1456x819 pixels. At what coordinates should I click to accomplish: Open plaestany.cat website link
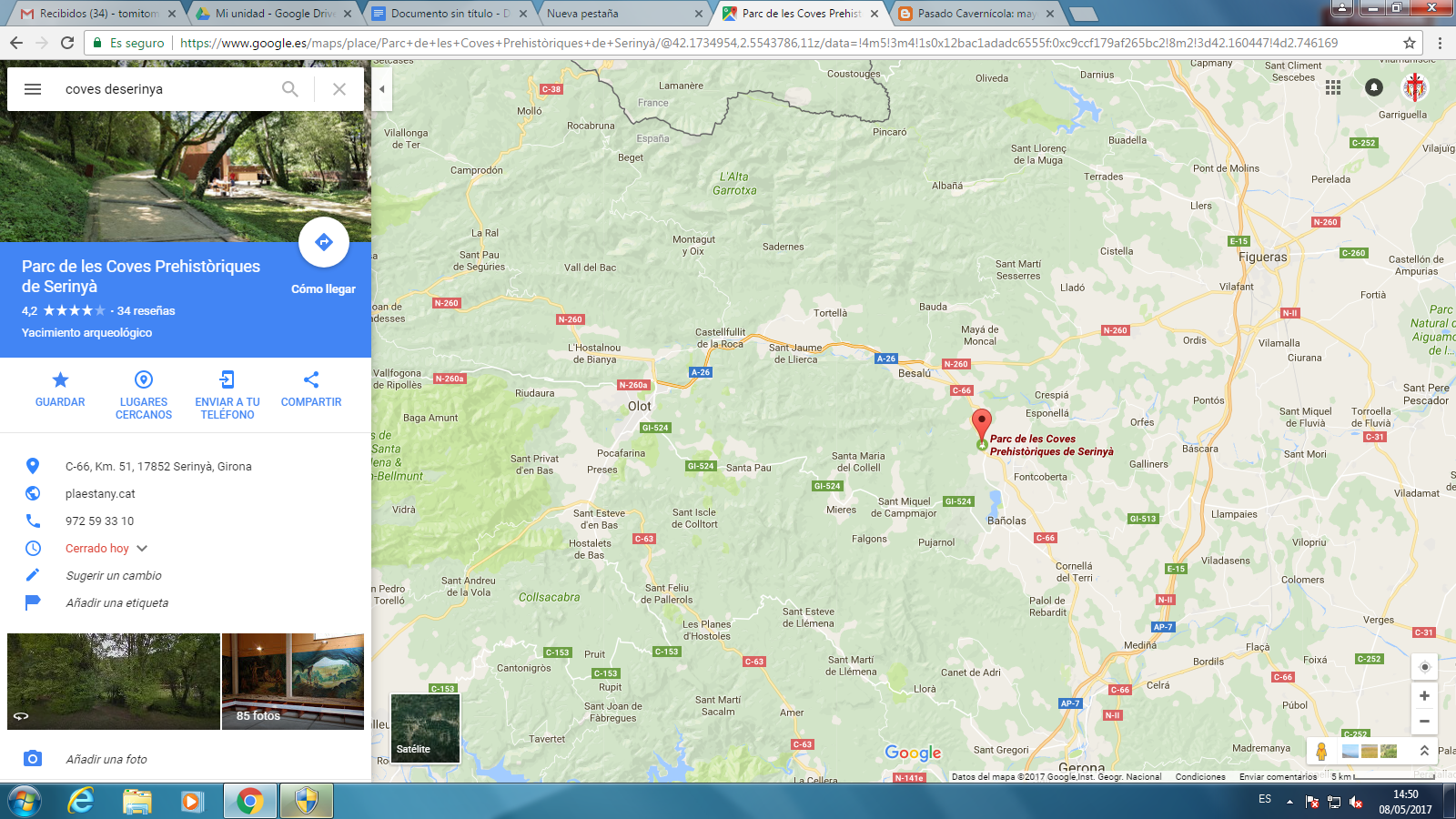pyautogui.click(x=100, y=494)
